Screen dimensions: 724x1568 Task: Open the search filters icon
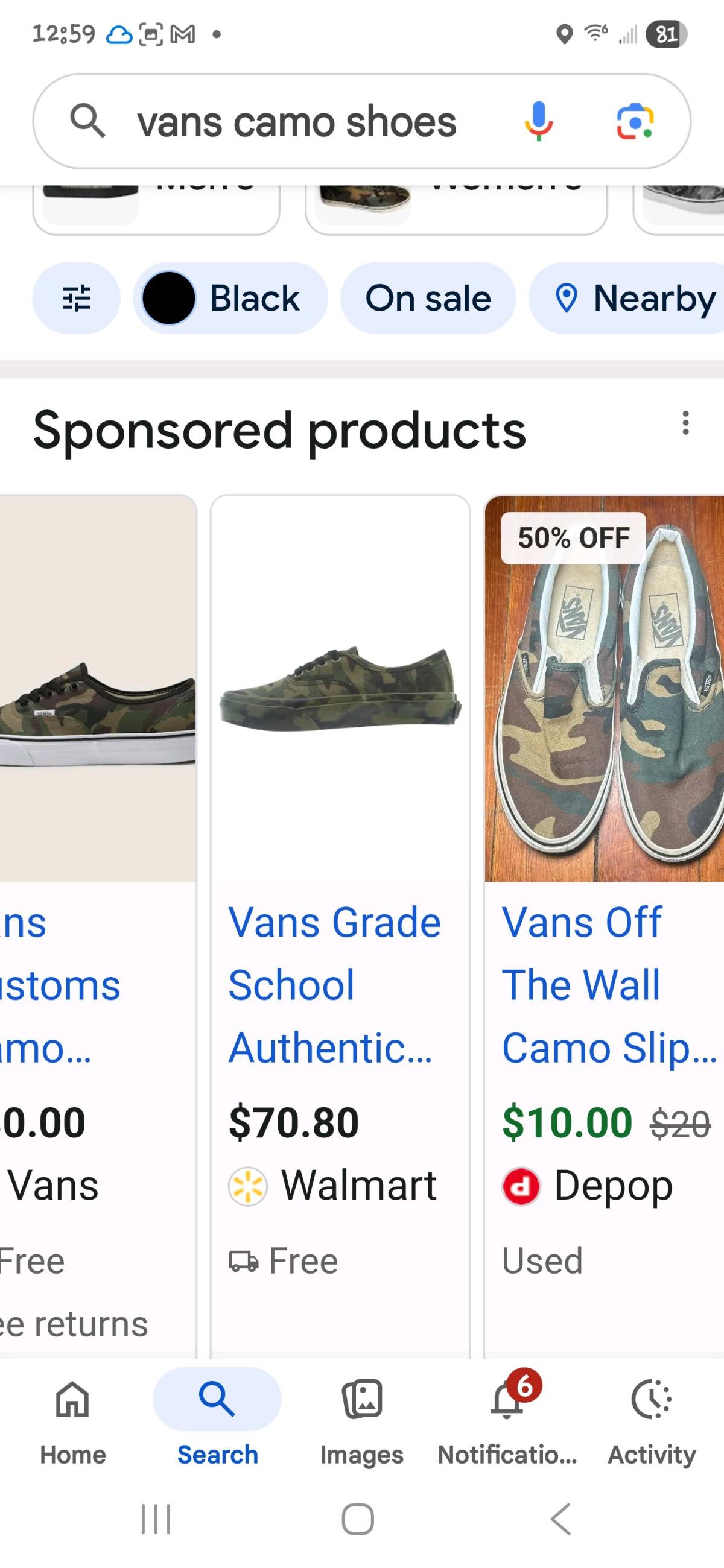tap(77, 299)
